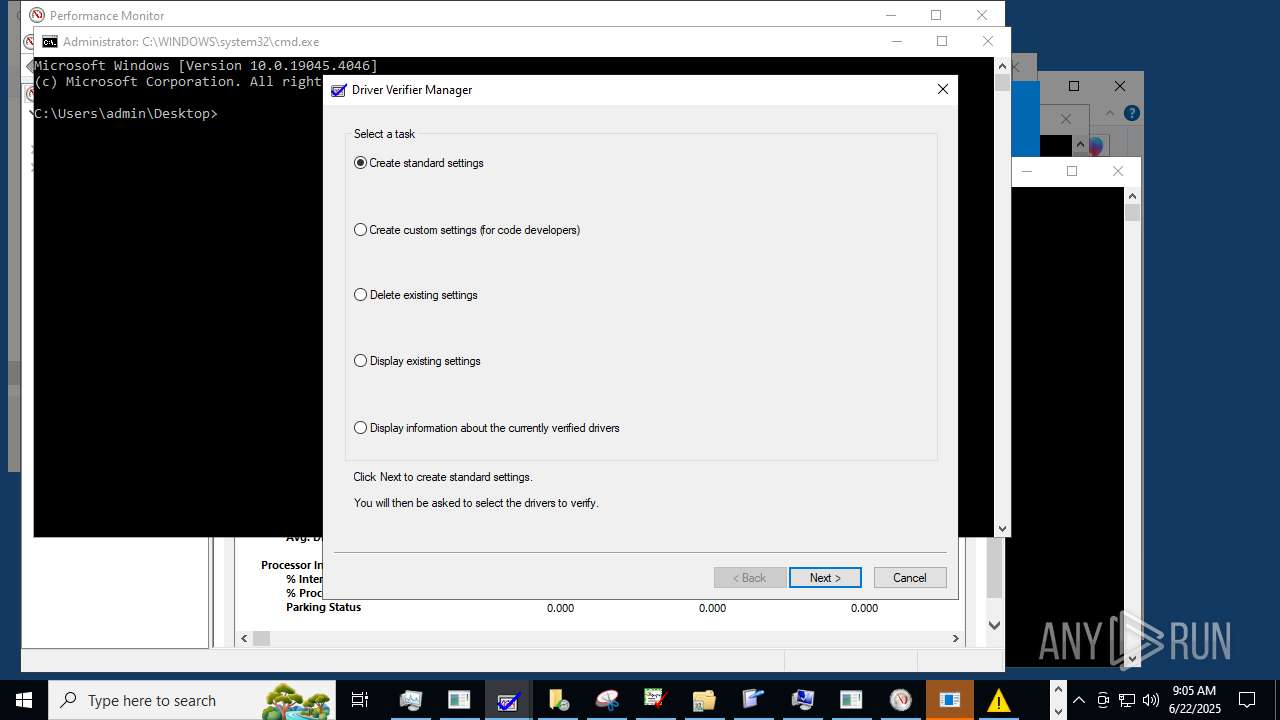Image resolution: width=1280 pixels, height=720 pixels.
Task: Click the Meet Now tray icon
Action: pos(1103,700)
